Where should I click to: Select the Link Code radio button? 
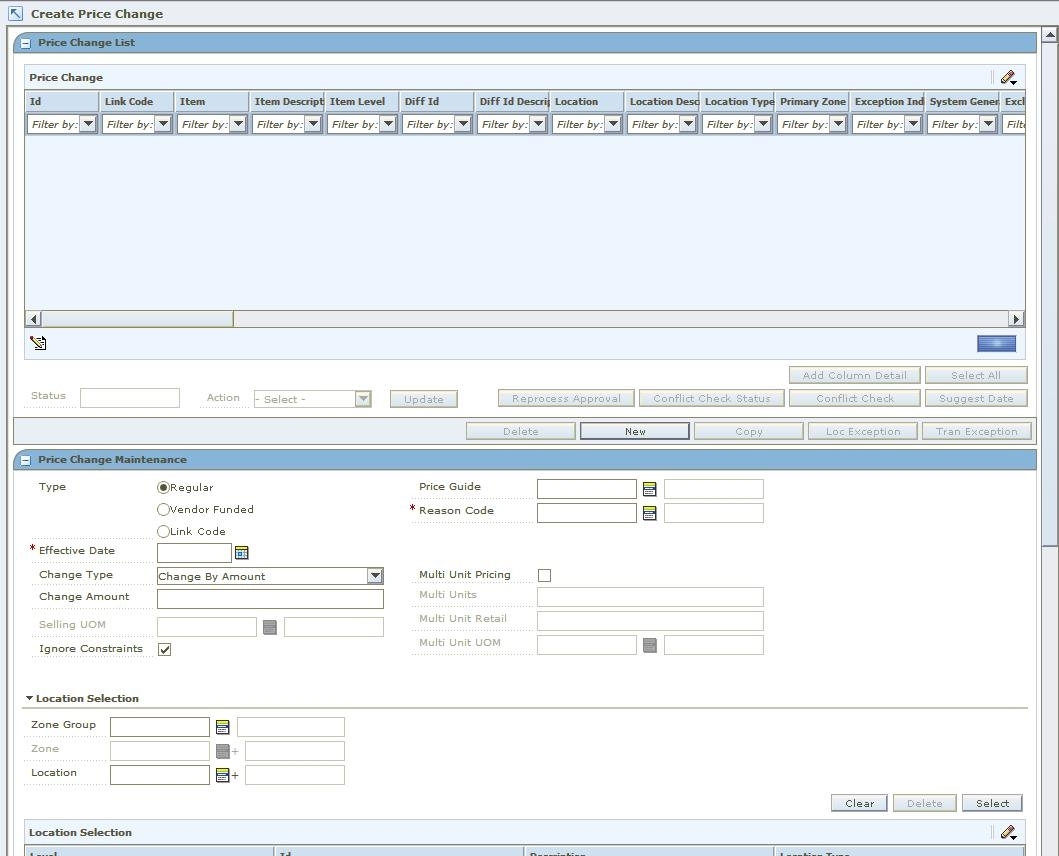(163, 531)
